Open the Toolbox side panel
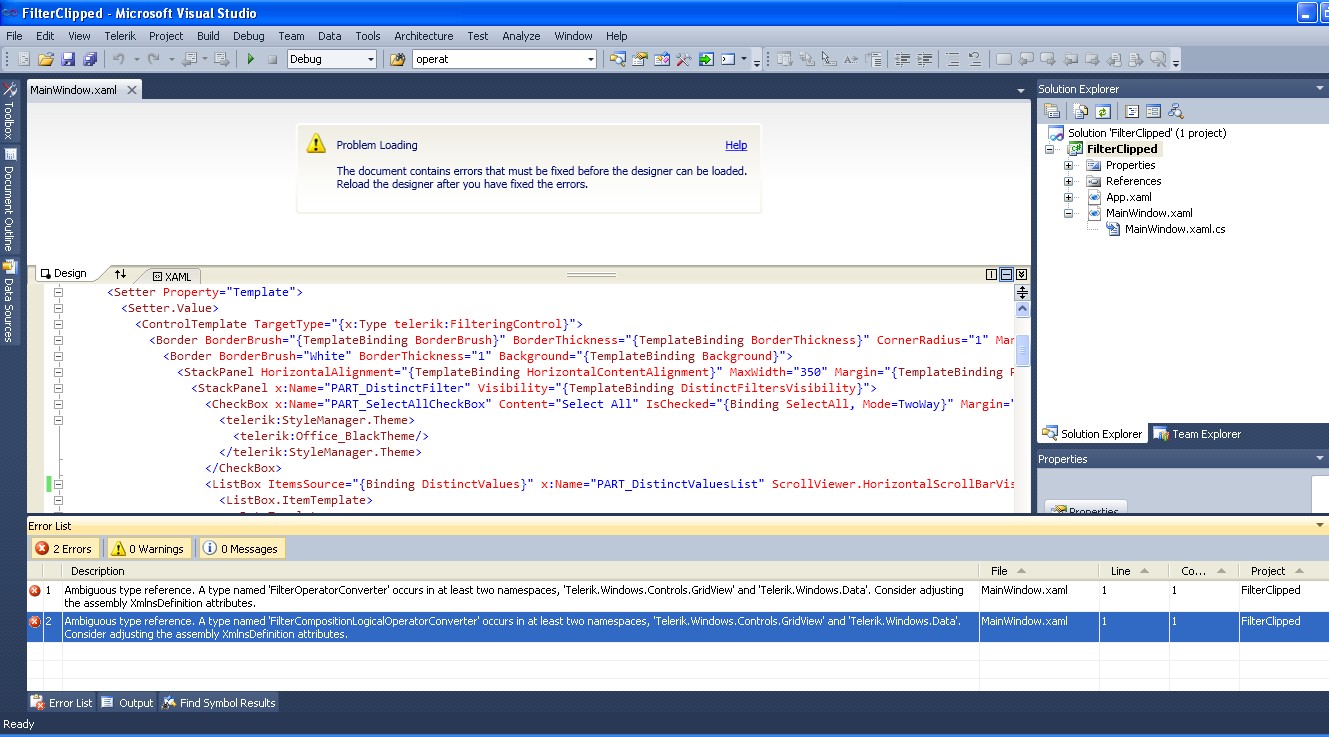Screen dimensions: 1329x737 pyautogui.click(x=10, y=112)
